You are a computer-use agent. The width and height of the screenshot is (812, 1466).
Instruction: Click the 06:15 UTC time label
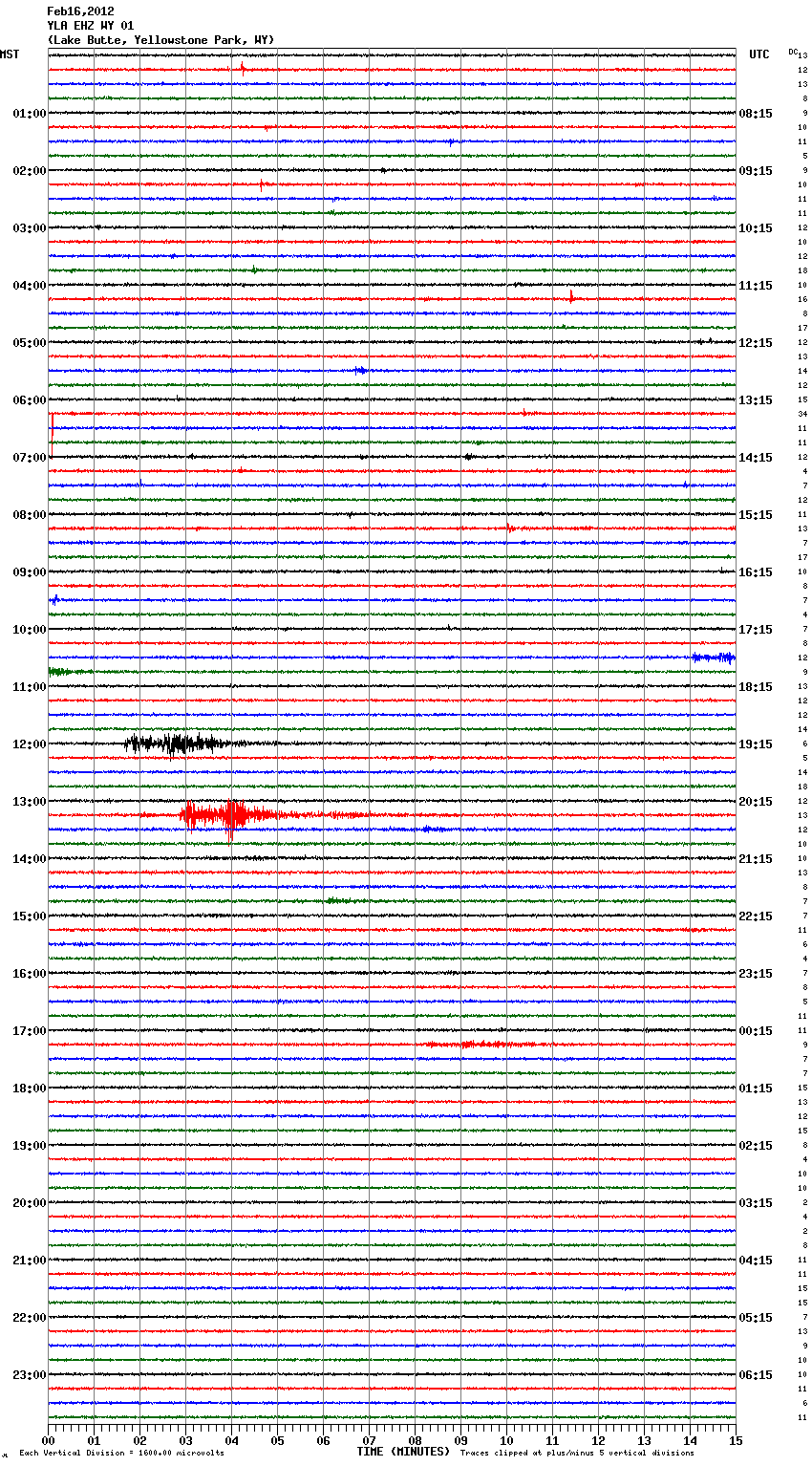[x=756, y=1375]
